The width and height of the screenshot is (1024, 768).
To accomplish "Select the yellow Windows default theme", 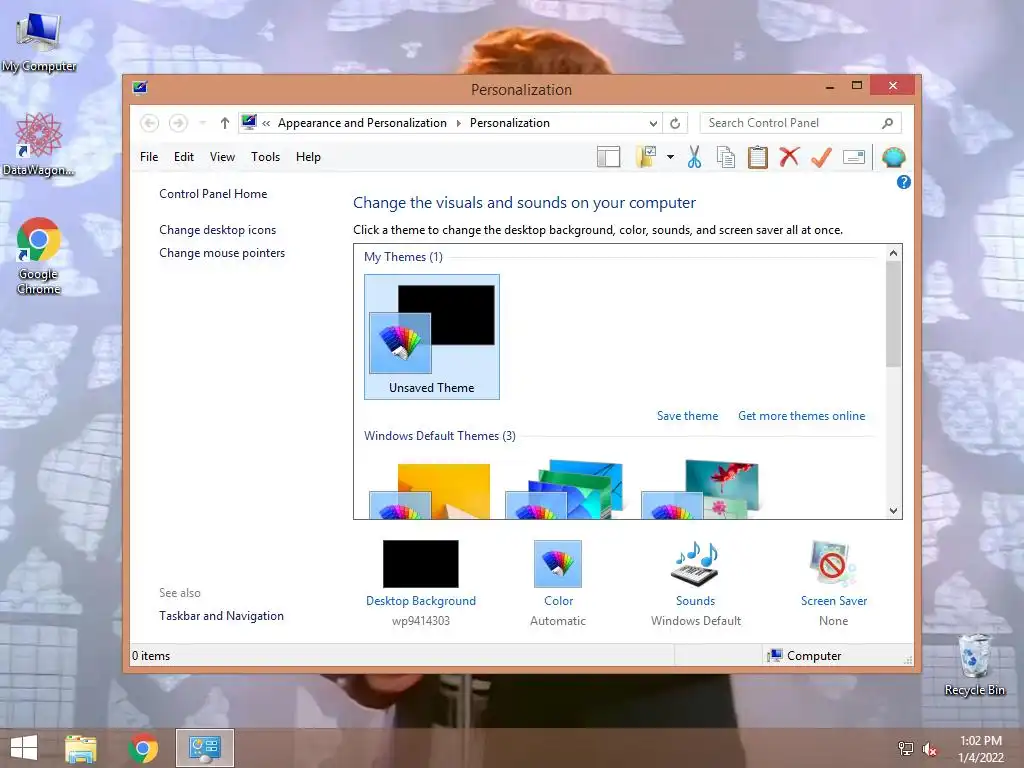I will pos(430,491).
